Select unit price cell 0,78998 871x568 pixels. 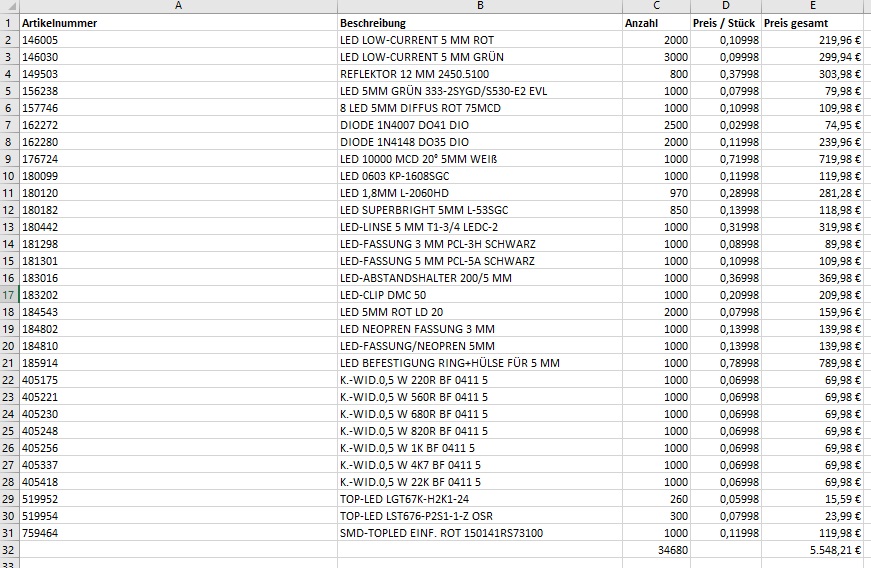tap(725, 363)
